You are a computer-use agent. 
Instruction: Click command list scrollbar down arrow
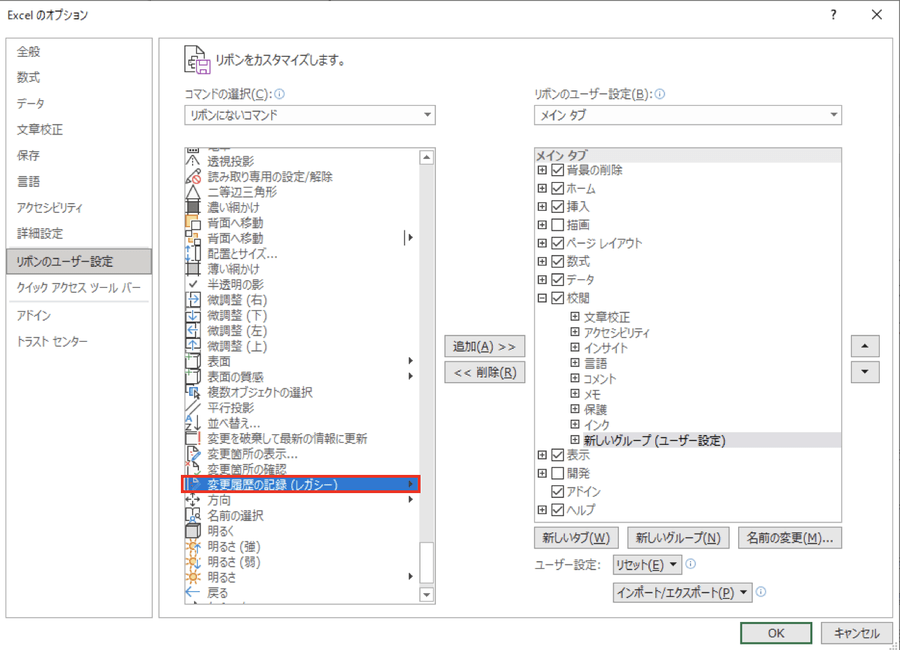pyautogui.click(x=426, y=594)
